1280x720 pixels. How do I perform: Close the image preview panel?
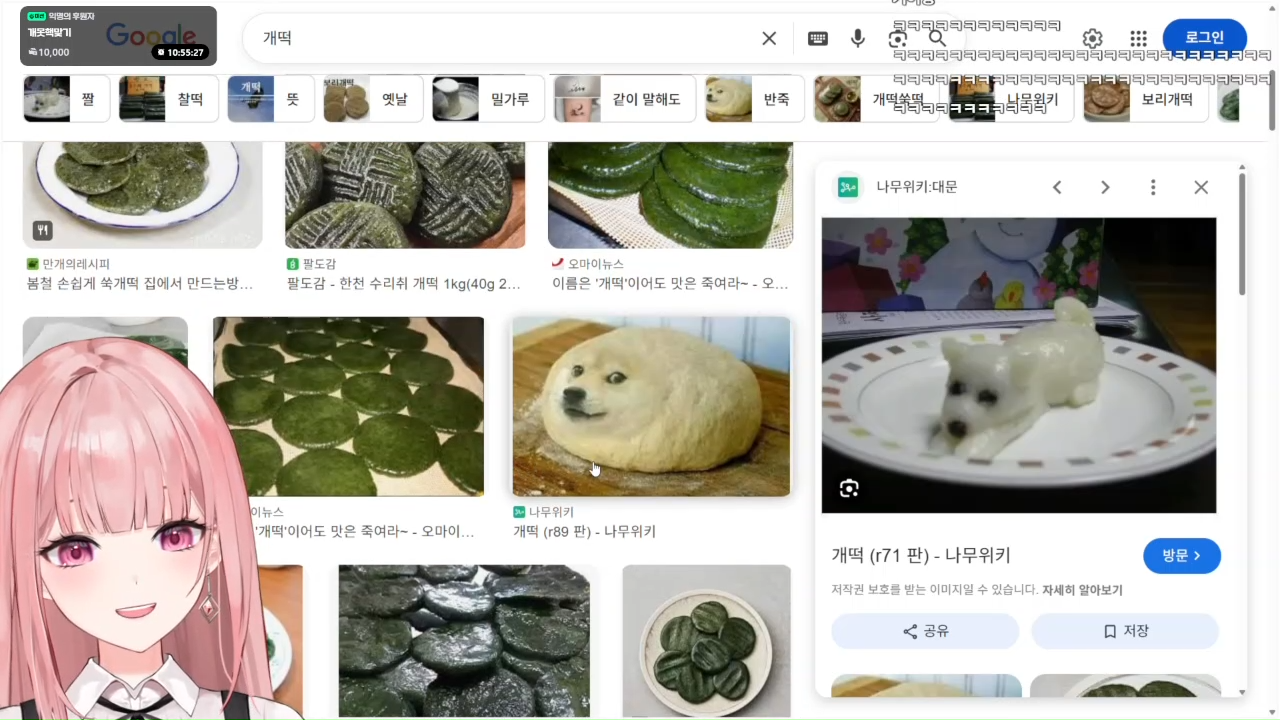1201,187
